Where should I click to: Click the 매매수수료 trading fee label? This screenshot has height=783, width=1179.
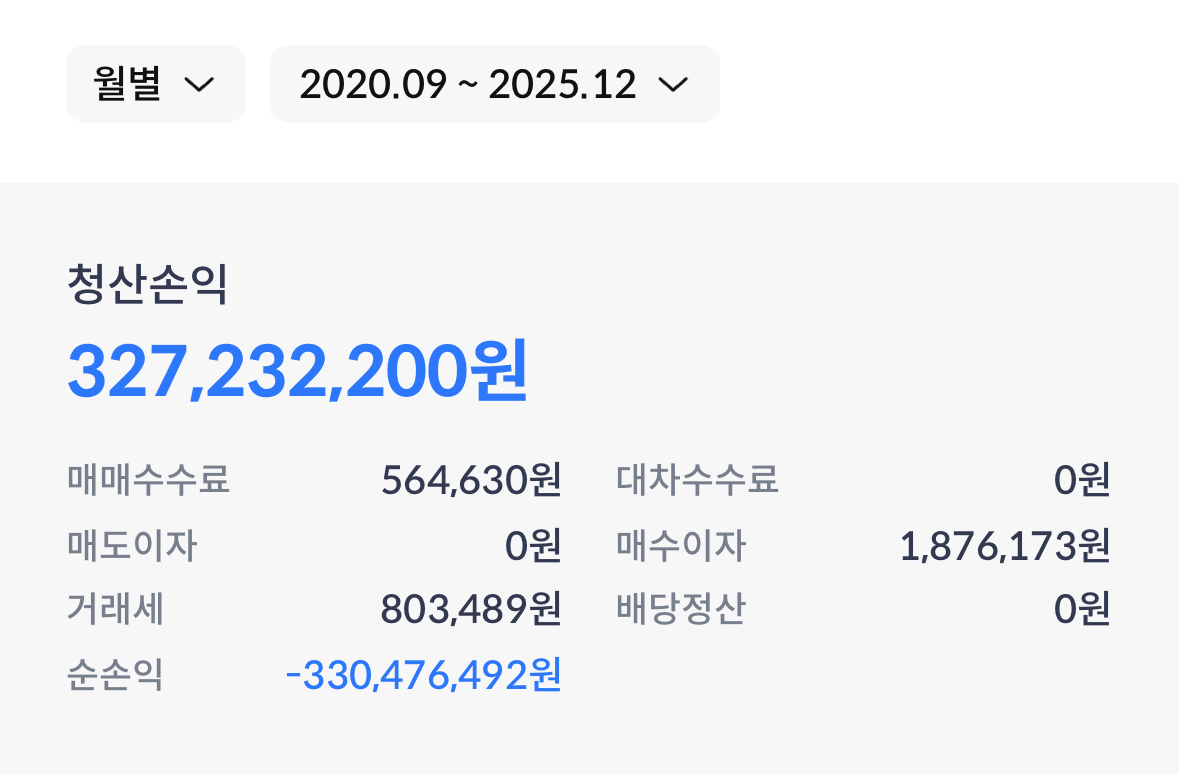point(147,480)
